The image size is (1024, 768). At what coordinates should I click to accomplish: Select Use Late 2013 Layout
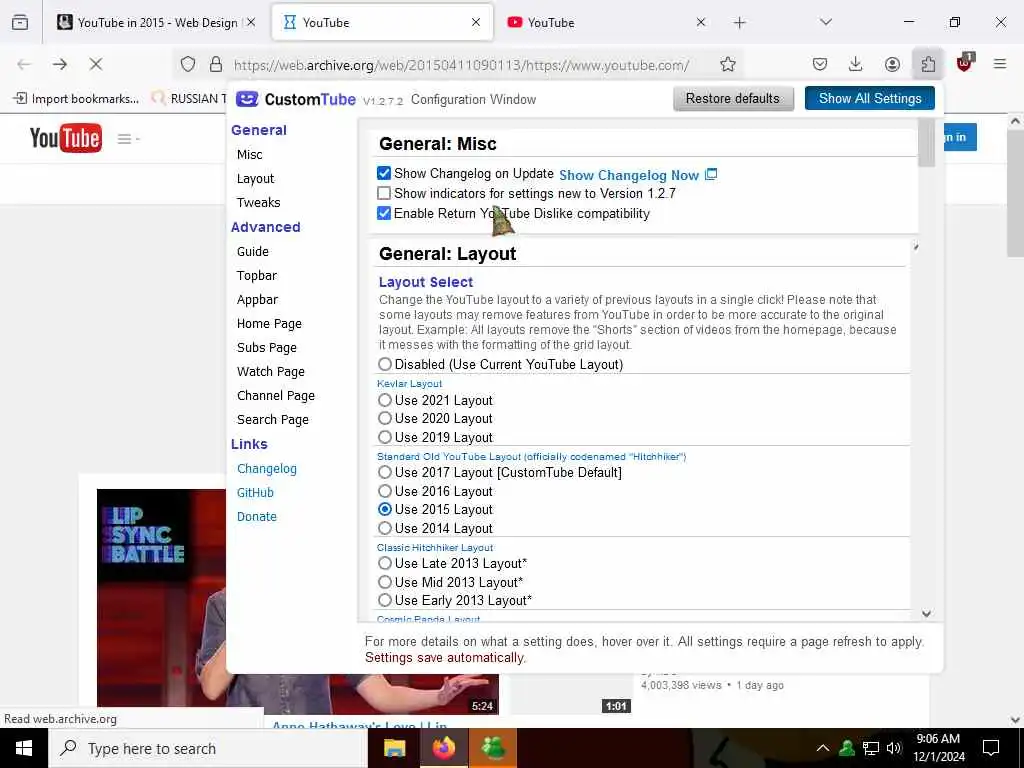[x=385, y=563]
